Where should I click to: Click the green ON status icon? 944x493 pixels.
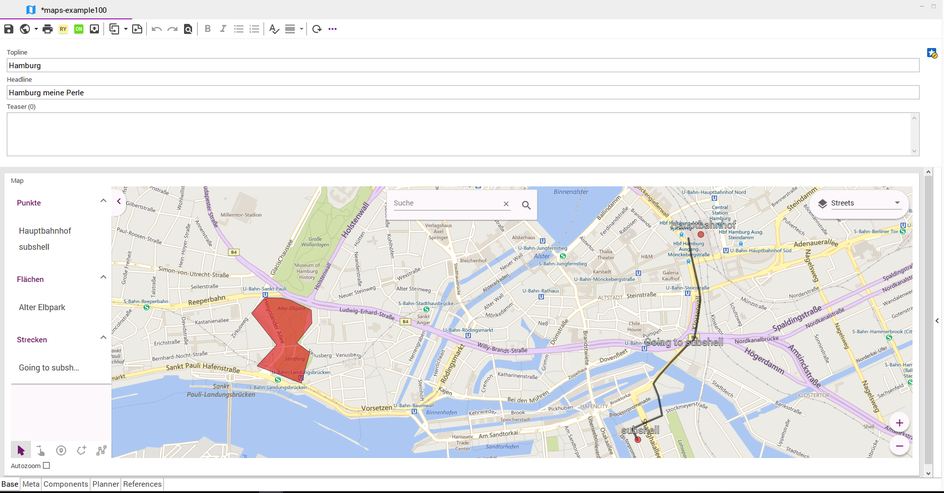click(79, 29)
